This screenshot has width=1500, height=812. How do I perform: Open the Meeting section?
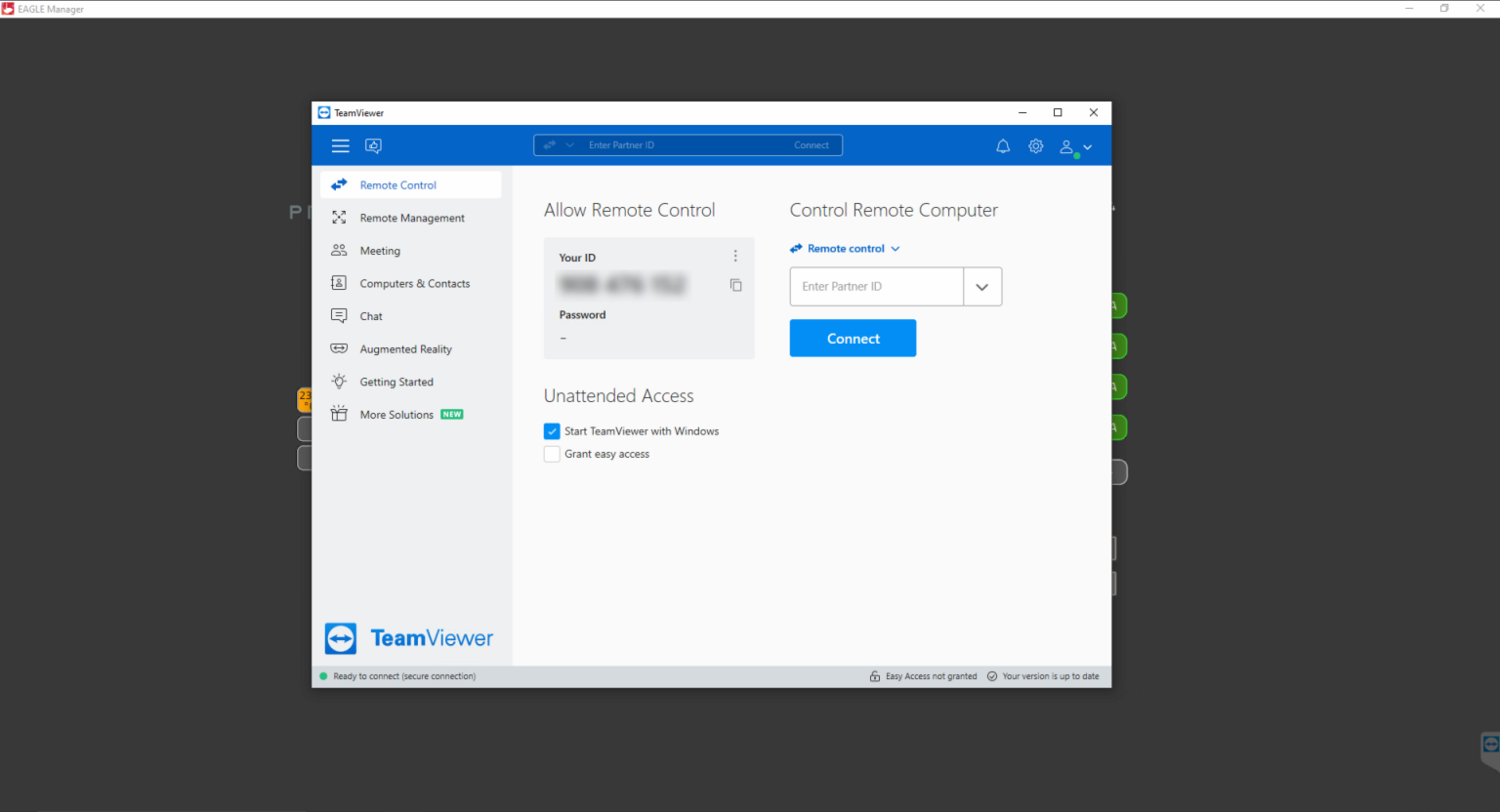coord(380,251)
